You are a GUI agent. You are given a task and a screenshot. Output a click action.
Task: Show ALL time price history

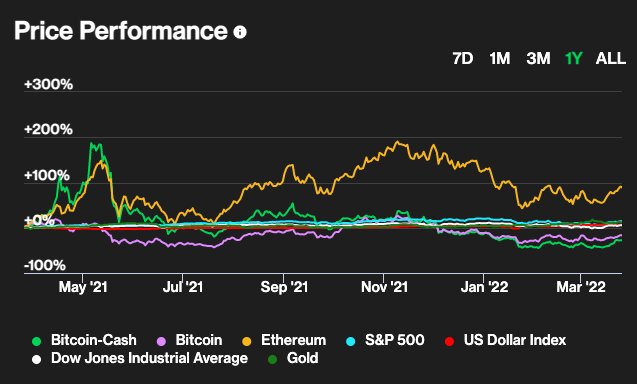pyautogui.click(x=611, y=59)
